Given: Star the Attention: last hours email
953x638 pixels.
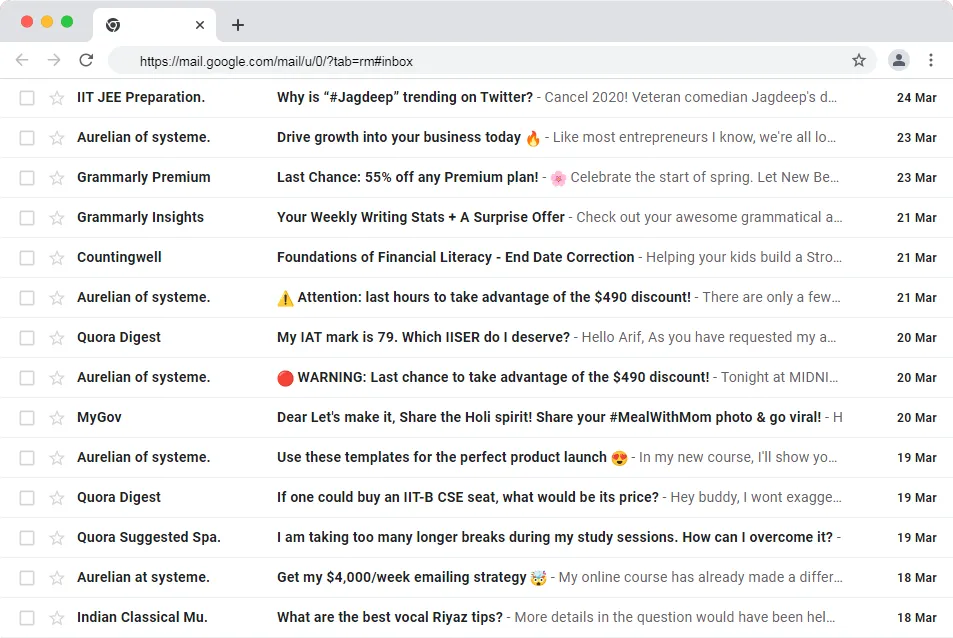Looking at the screenshot, I should point(57,298).
